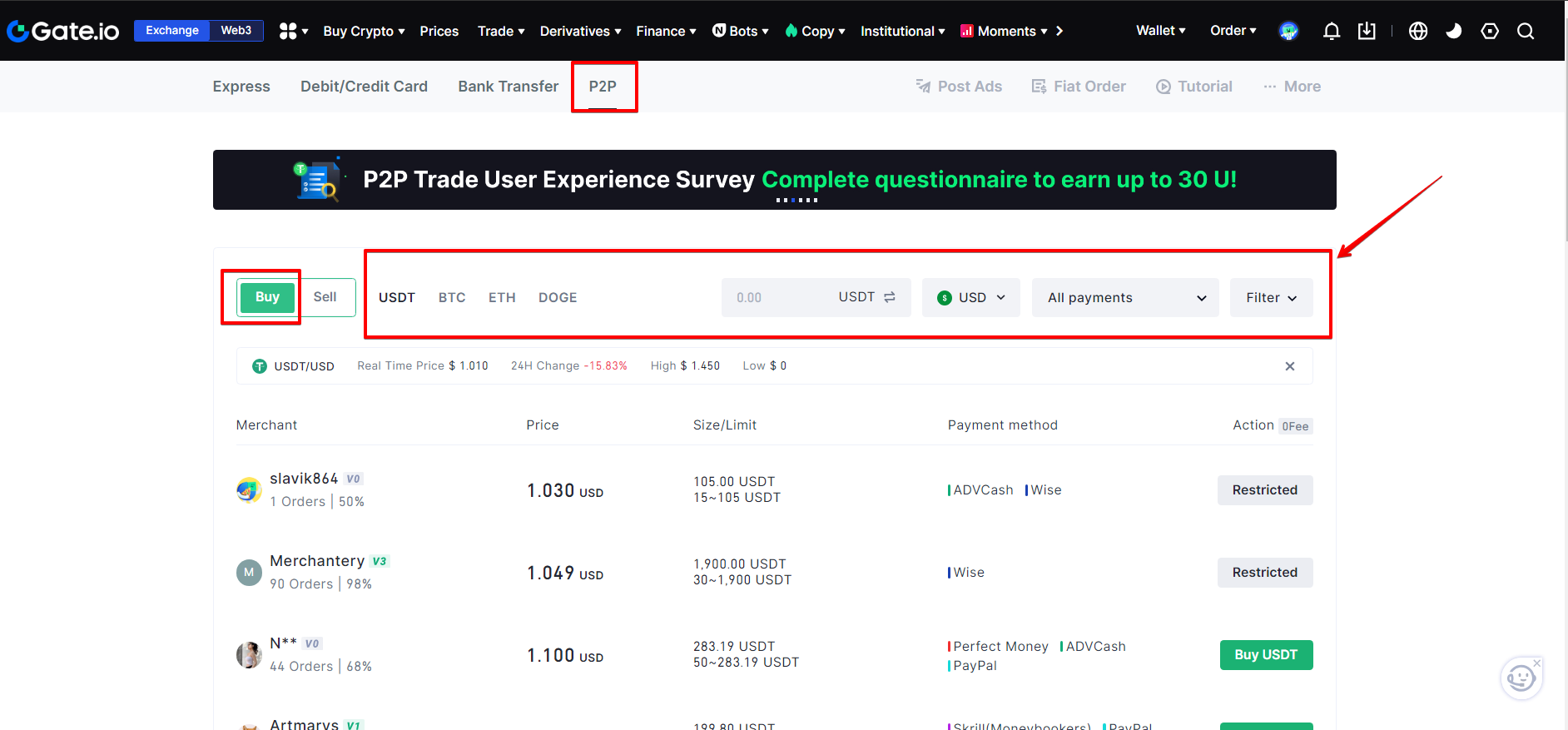Open the apps grid menu icon
The width and height of the screenshot is (1568, 730).
[288, 31]
